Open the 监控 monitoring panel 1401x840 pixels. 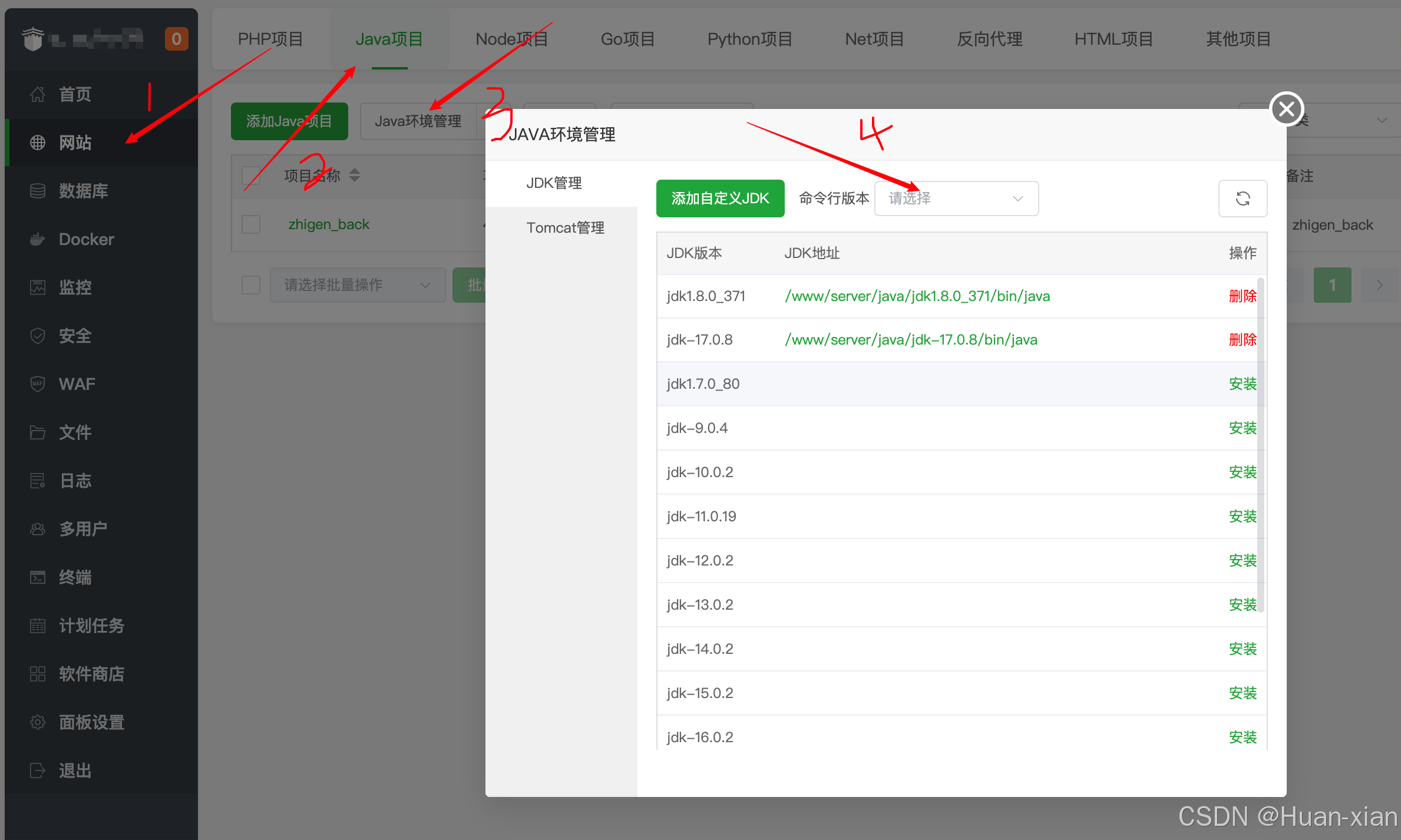[x=75, y=287]
